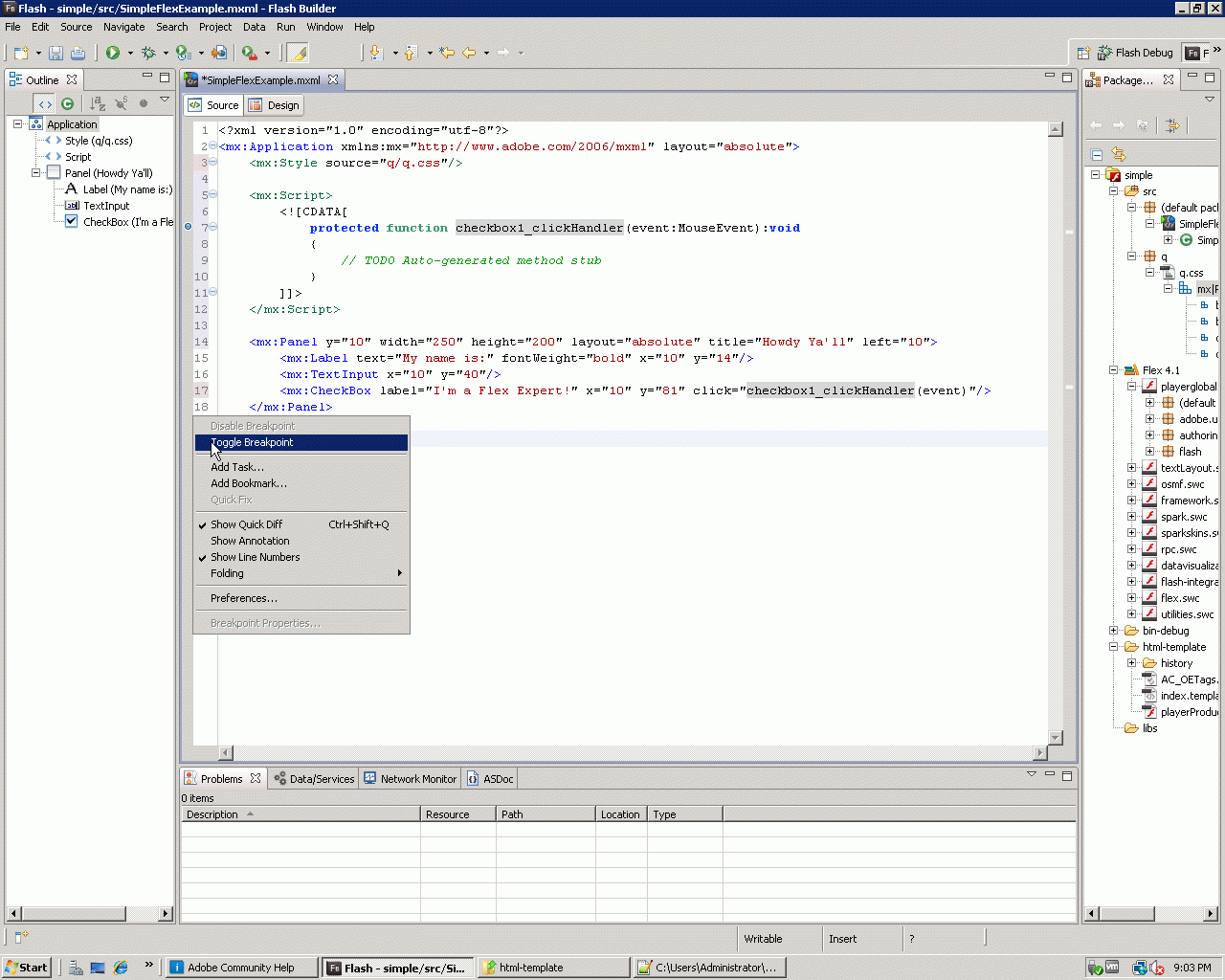The width and height of the screenshot is (1225, 980).
Task: Show MXML view in Outline panel
Action: (x=45, y=103)
